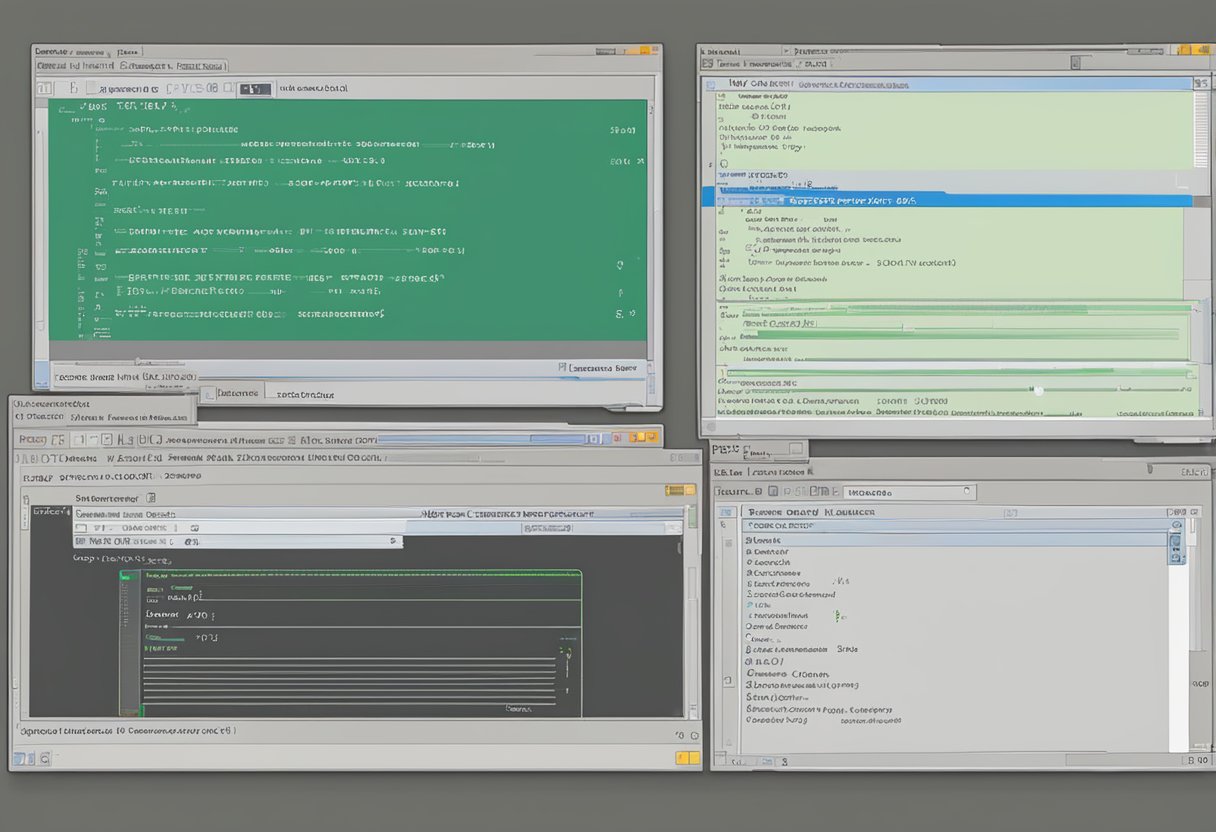Click yellow icon in top-right window title bar
The width and height of the screenshot is (1216, 832).
coord(1189,50)
